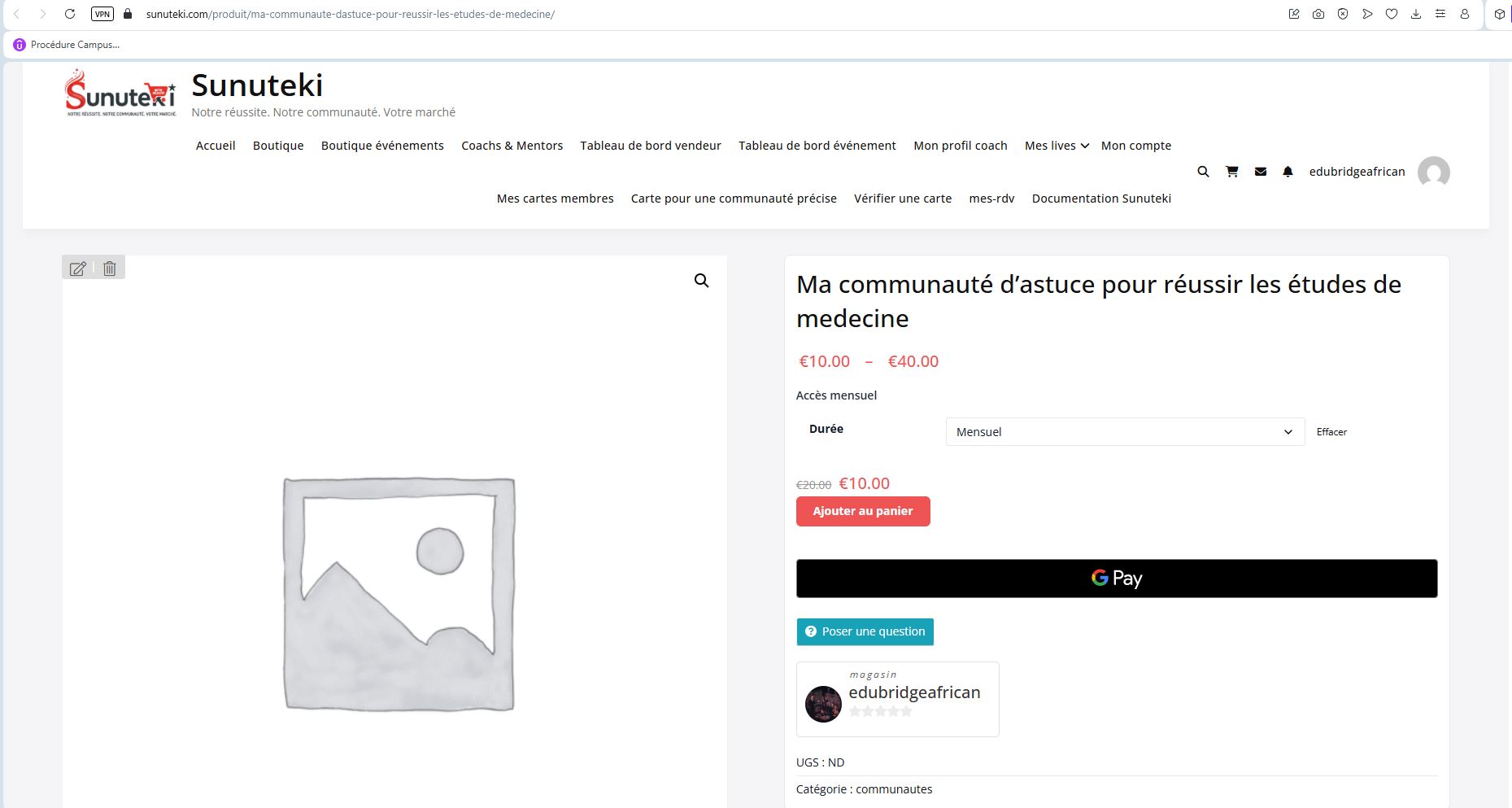This screenshot has width=1512, height=808.
Task: Pay using the Google Pay button
Action: (x=1116, y=579)
